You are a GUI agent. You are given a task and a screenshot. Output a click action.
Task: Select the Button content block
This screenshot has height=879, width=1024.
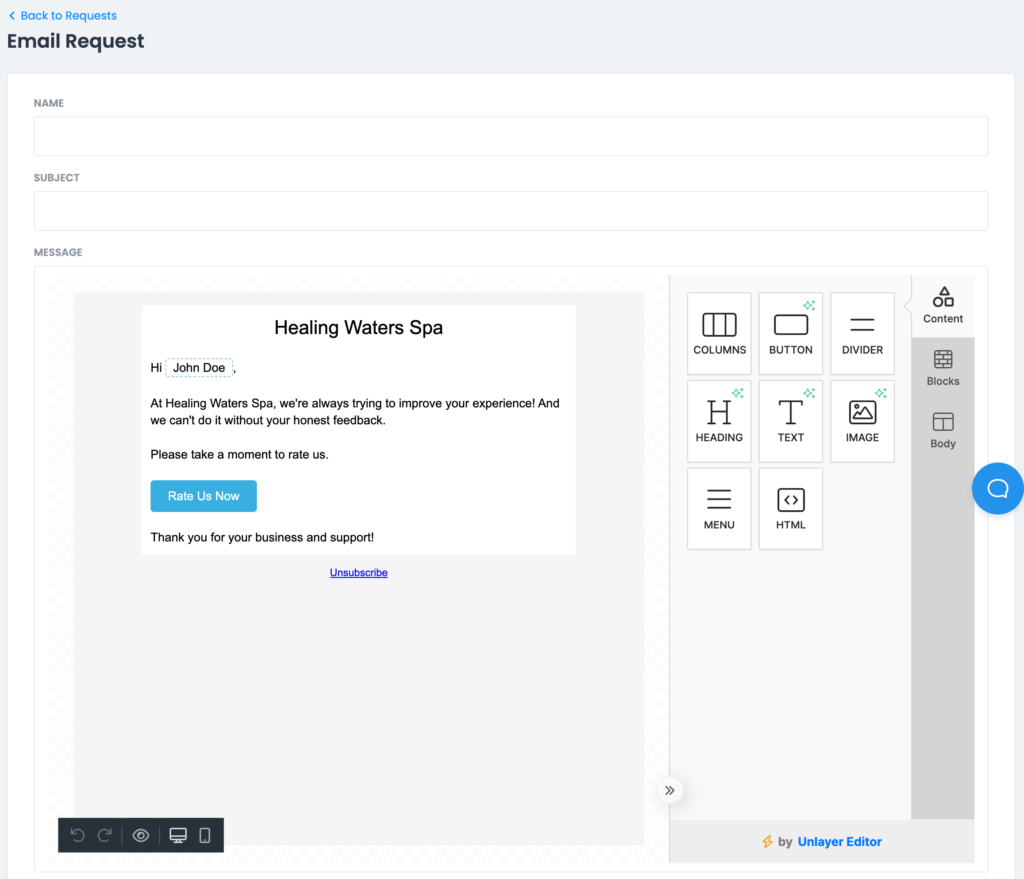pos(790,334)
